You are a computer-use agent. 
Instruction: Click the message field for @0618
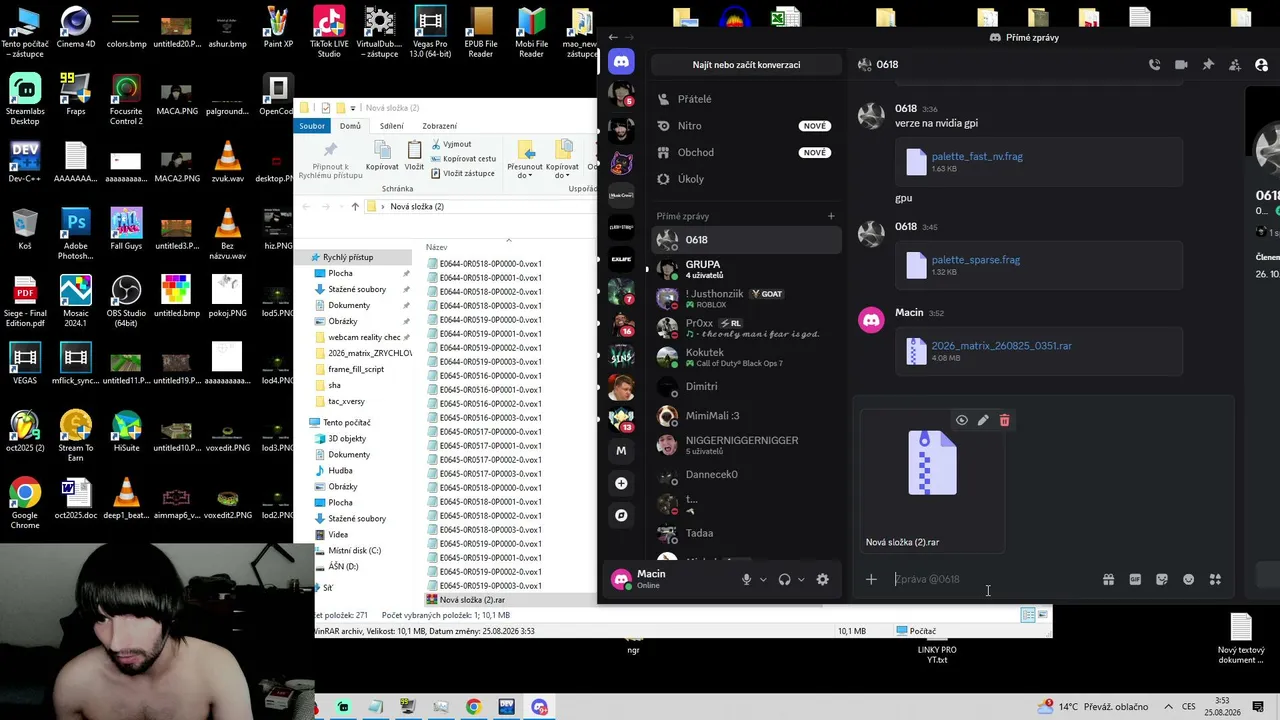(990, 579)
